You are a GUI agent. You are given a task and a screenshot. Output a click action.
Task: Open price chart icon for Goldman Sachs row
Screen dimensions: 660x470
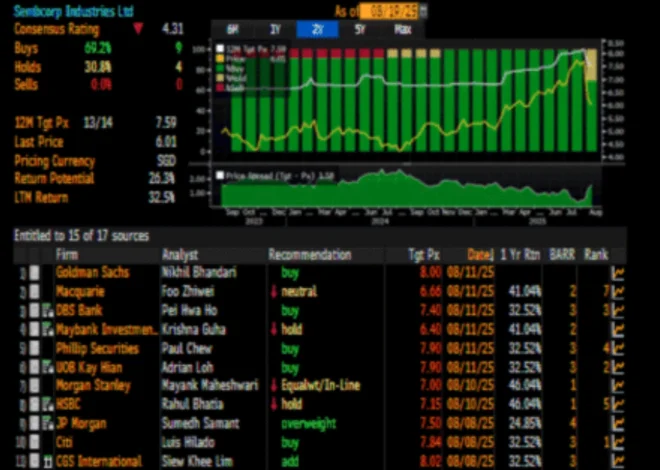(x=617, y=274)
